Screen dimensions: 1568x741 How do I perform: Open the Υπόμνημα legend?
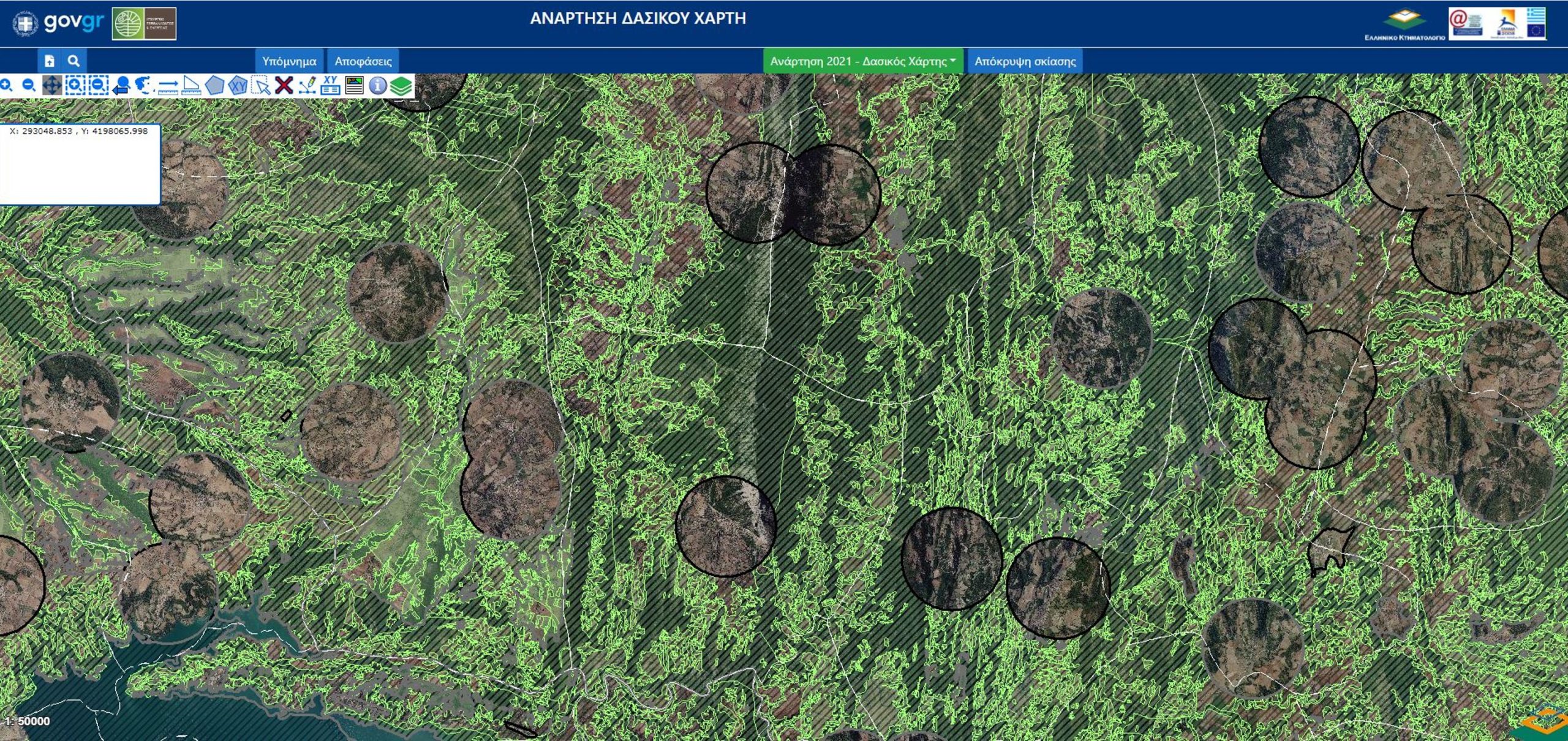pyautogui.click(x=289, y=61)
